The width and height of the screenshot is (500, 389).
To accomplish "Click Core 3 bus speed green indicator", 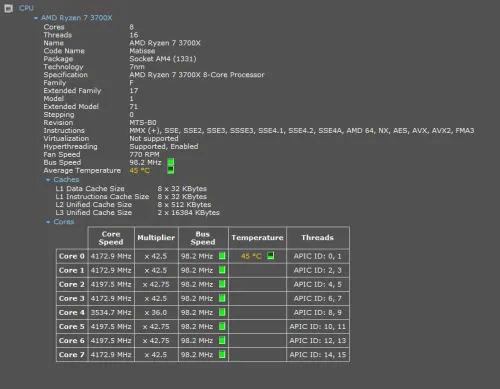I will click(x=222, y=298).
